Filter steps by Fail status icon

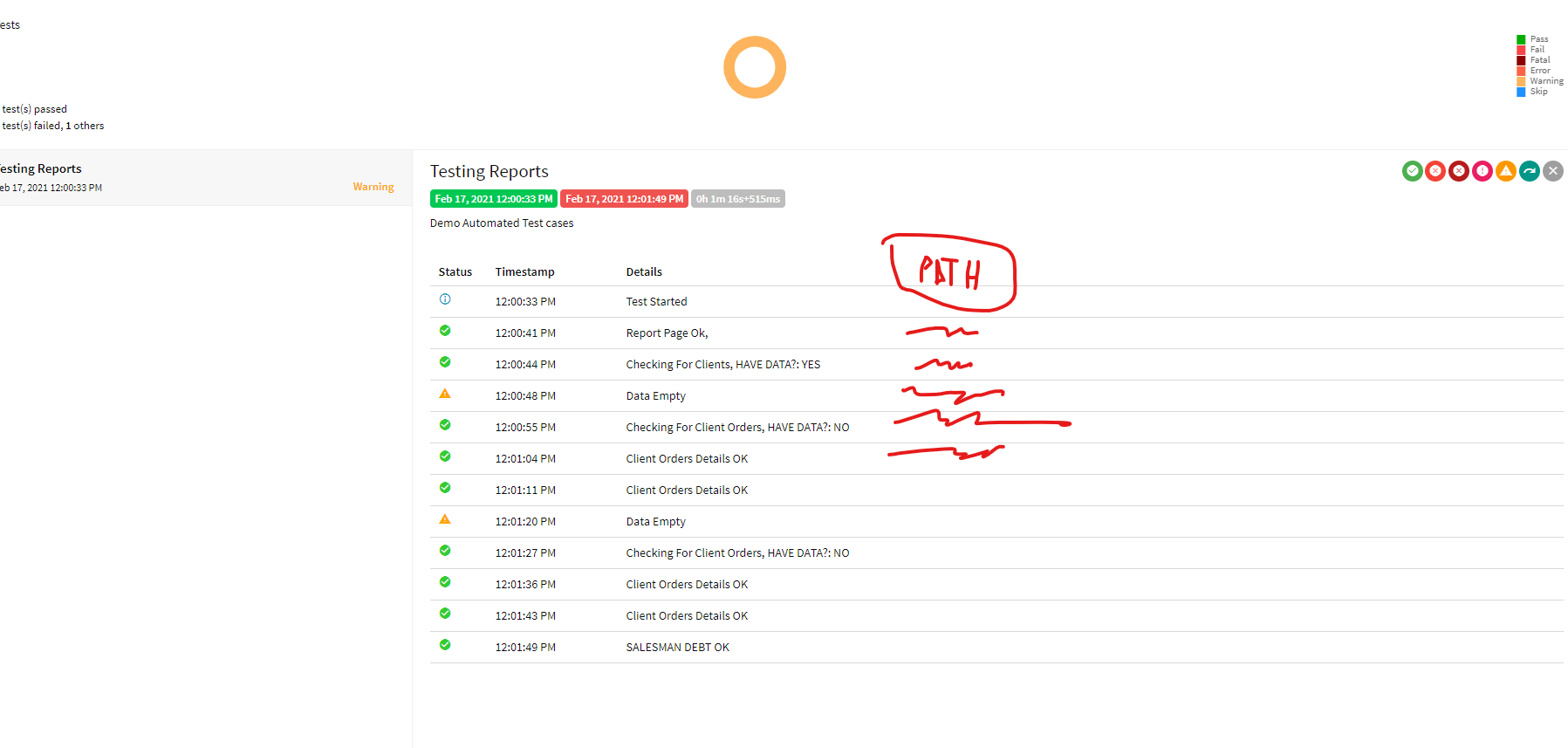click(x=1435, y=171)
